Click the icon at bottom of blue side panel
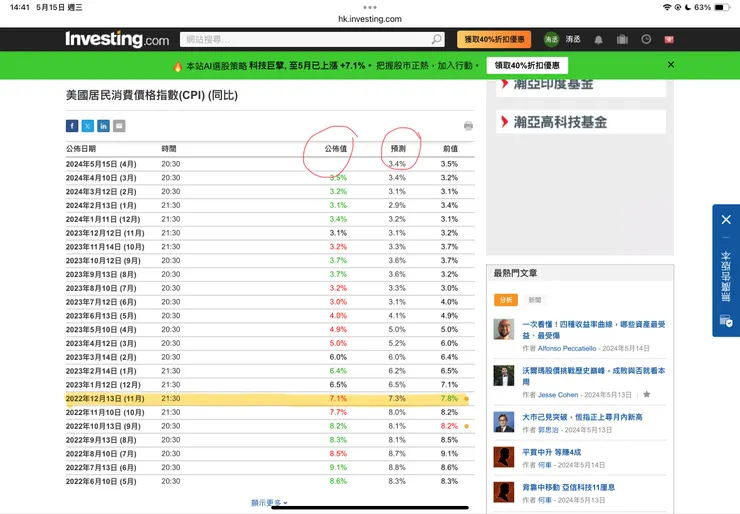This screenshot has height=514, width=740. coord(726,321)
